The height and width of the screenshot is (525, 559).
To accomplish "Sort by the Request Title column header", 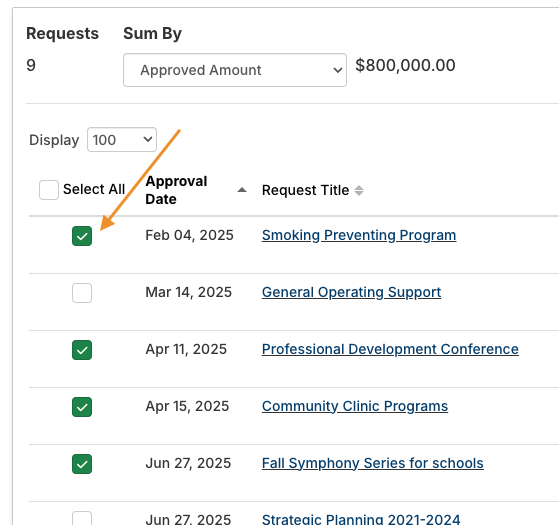I will (x=306, y=190).
